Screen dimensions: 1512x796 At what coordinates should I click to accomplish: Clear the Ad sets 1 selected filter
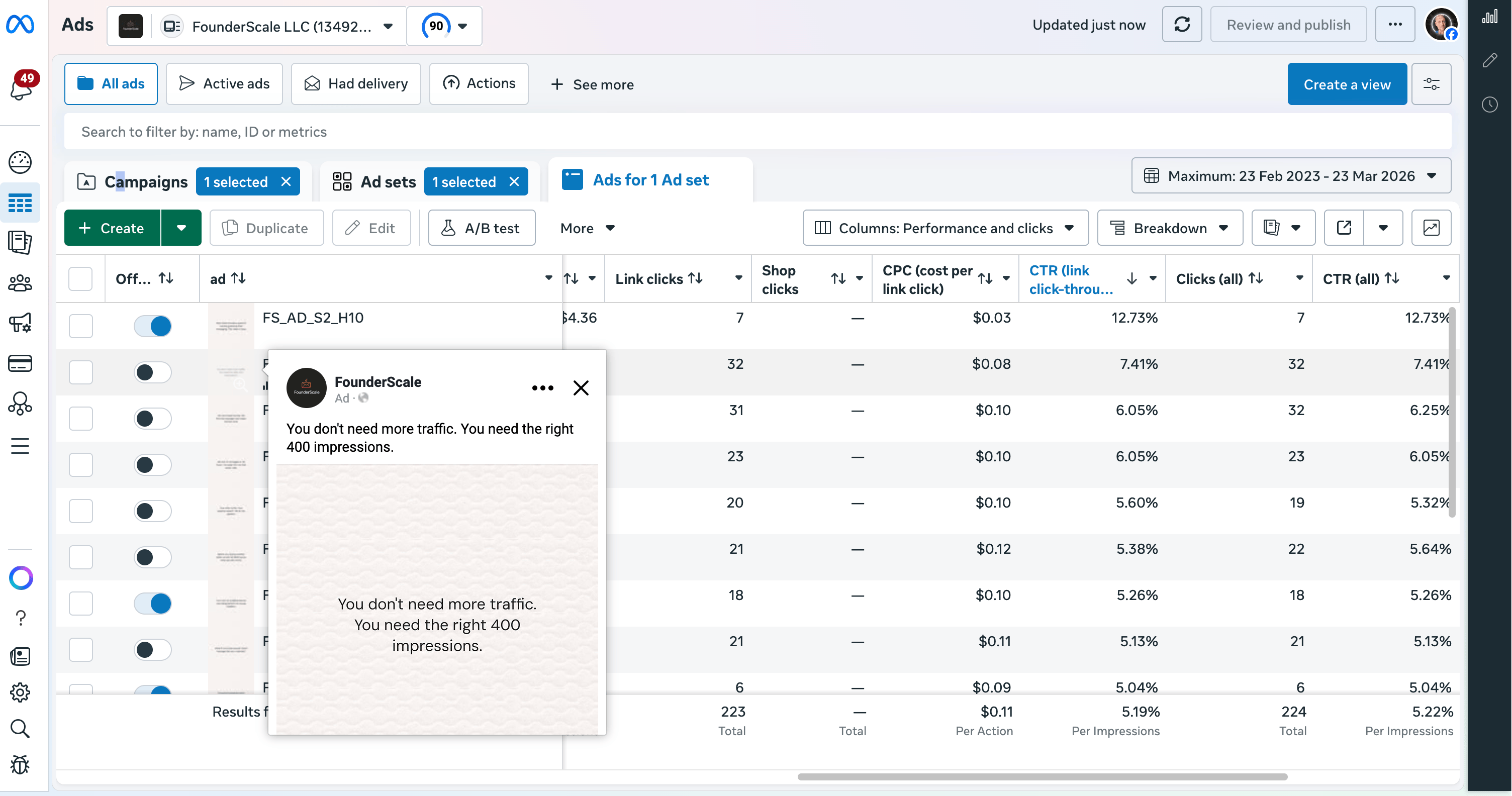514,182
